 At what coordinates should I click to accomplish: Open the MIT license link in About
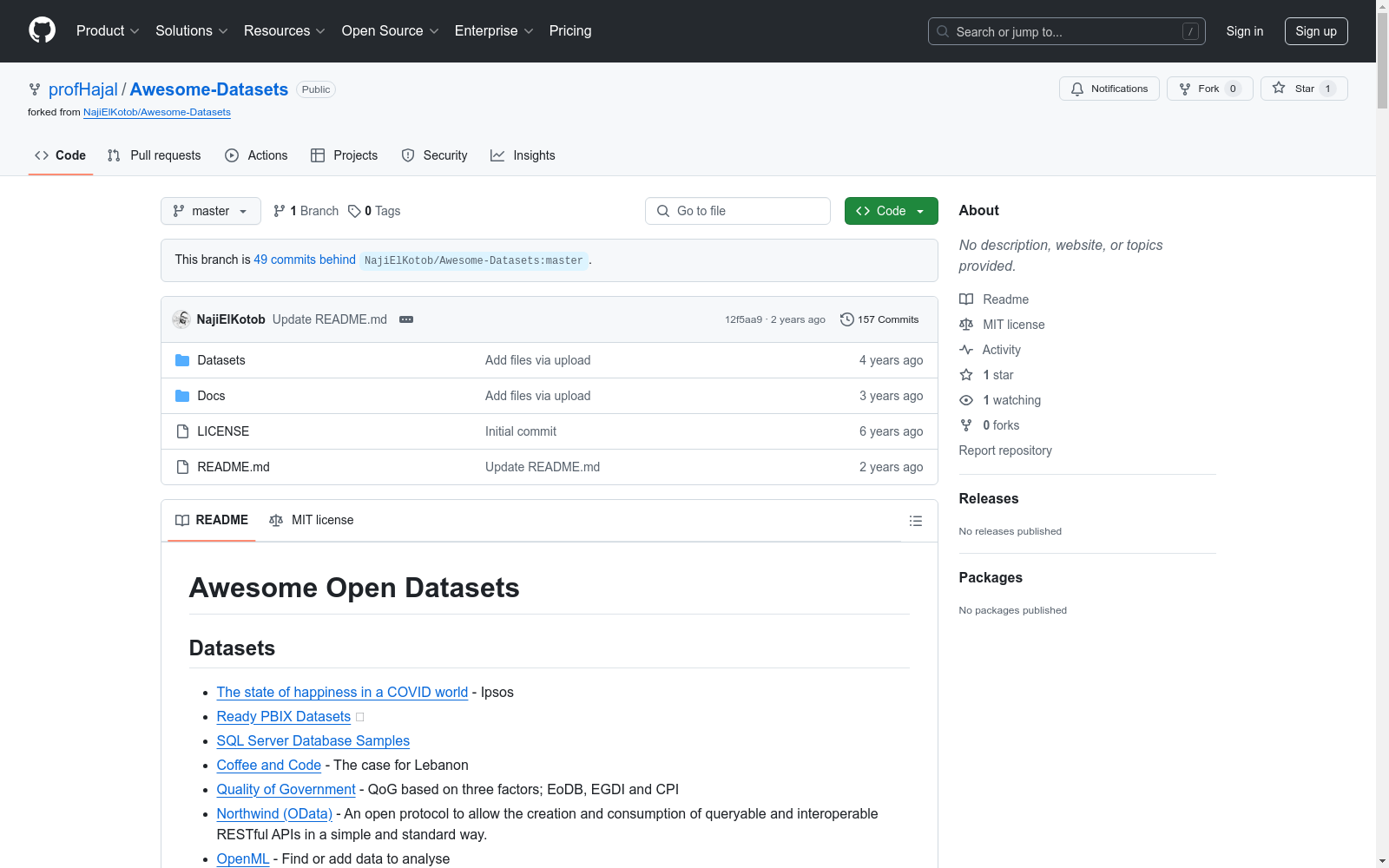[x=1002, y=325]
